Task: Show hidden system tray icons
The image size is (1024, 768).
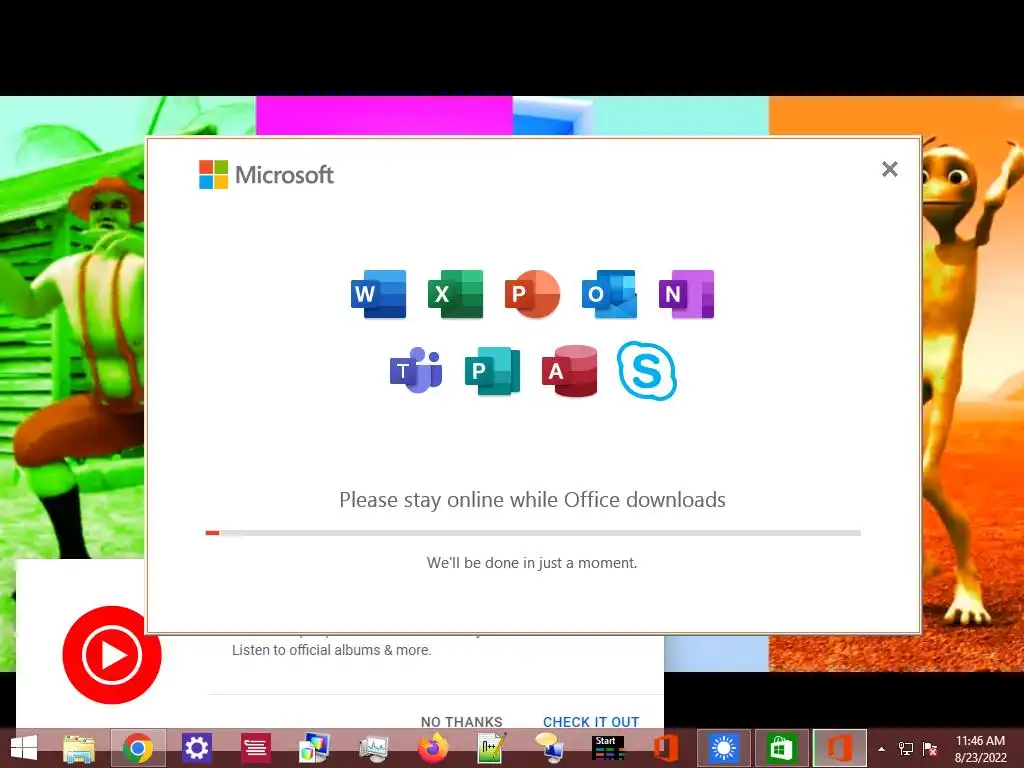Action: pos(882,749)
